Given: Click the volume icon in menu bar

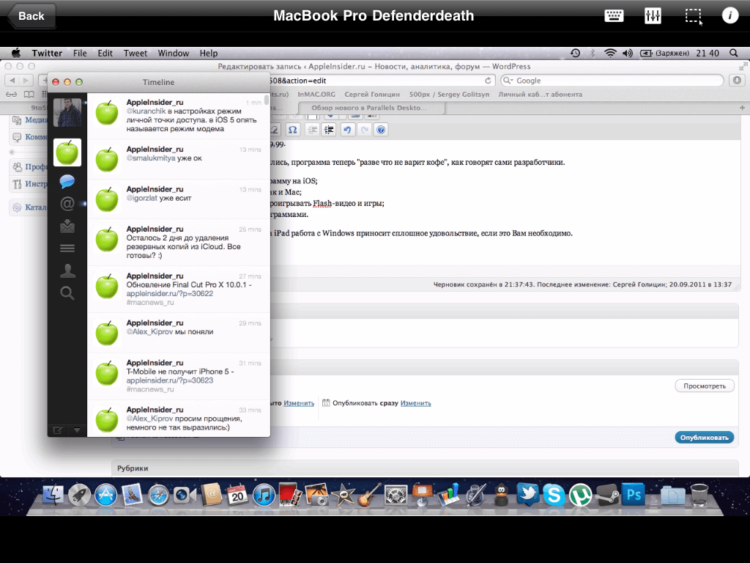Looking at the screenshot, I should [x=628, y=53].
